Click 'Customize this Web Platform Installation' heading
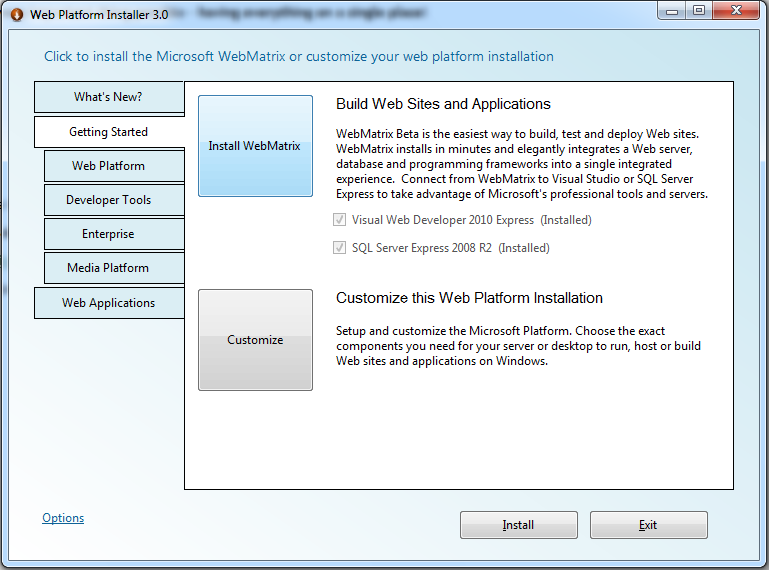Image resolution: width=769 pixels, height=570 pixels. [469, 298]
